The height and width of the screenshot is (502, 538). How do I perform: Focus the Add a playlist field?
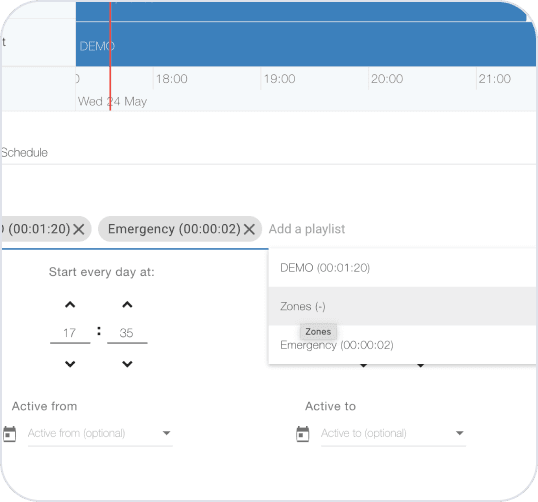(401, 229)
